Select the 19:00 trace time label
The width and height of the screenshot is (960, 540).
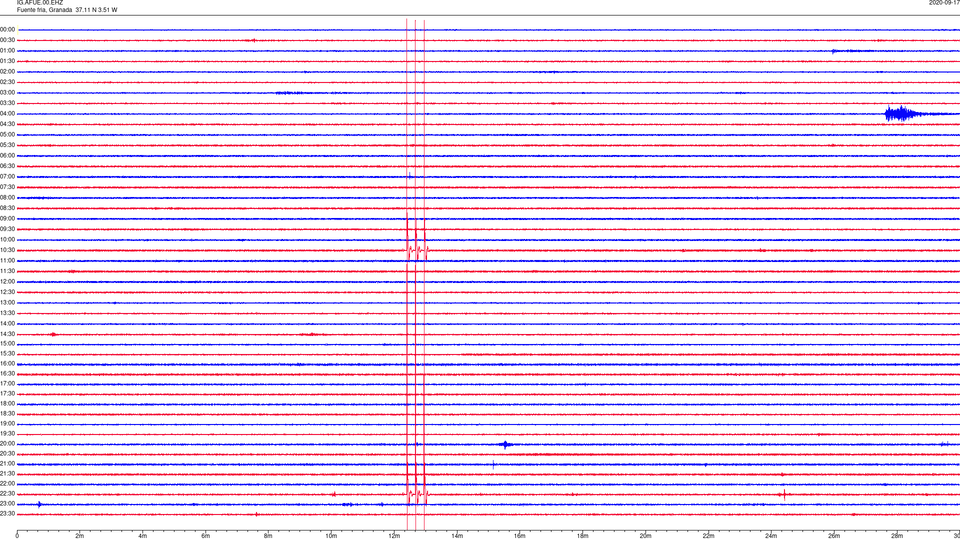7,424
